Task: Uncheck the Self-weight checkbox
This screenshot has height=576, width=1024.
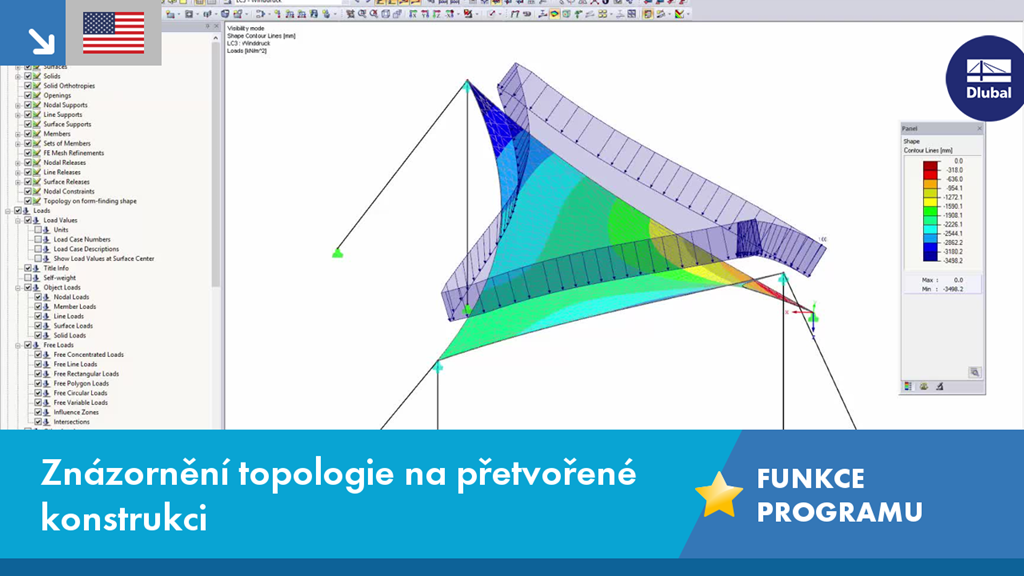Action: click(28, 278)
